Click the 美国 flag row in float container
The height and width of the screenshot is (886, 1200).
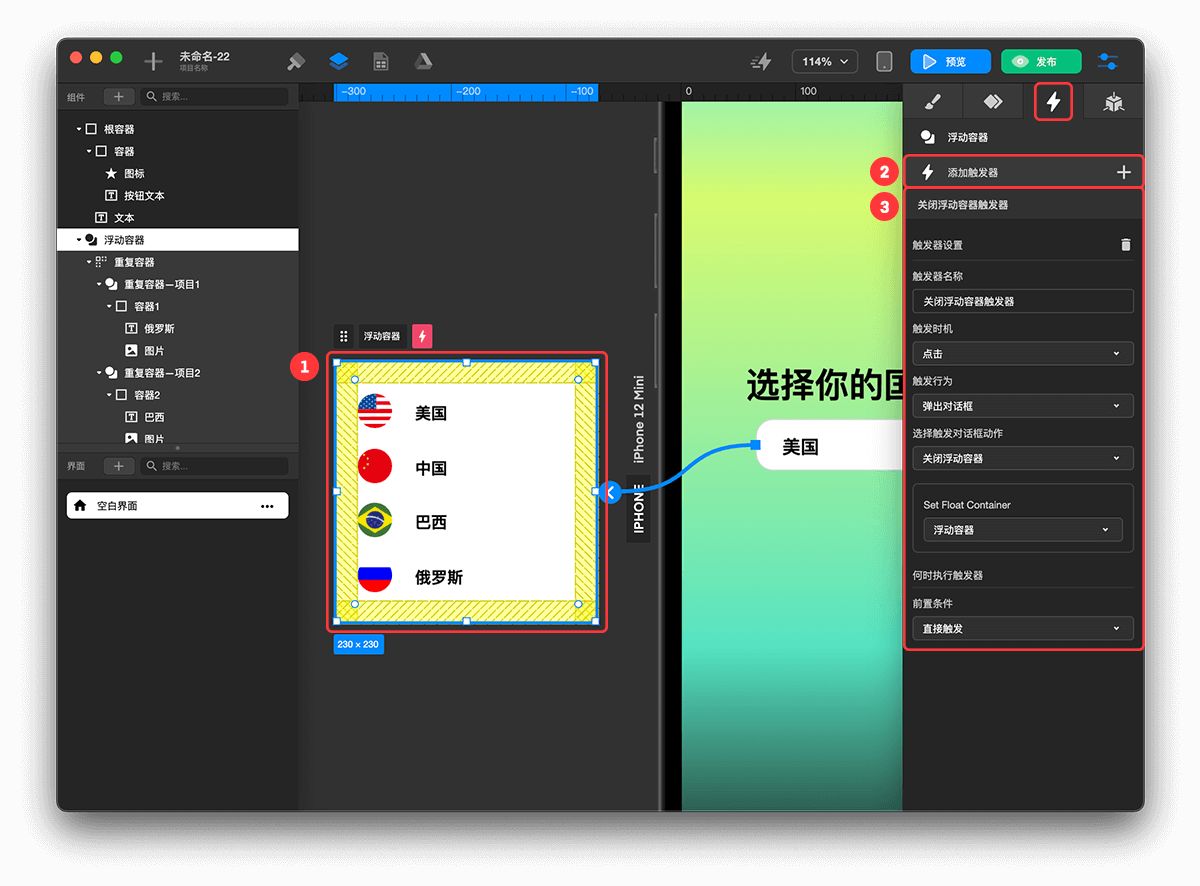point(465,412)
